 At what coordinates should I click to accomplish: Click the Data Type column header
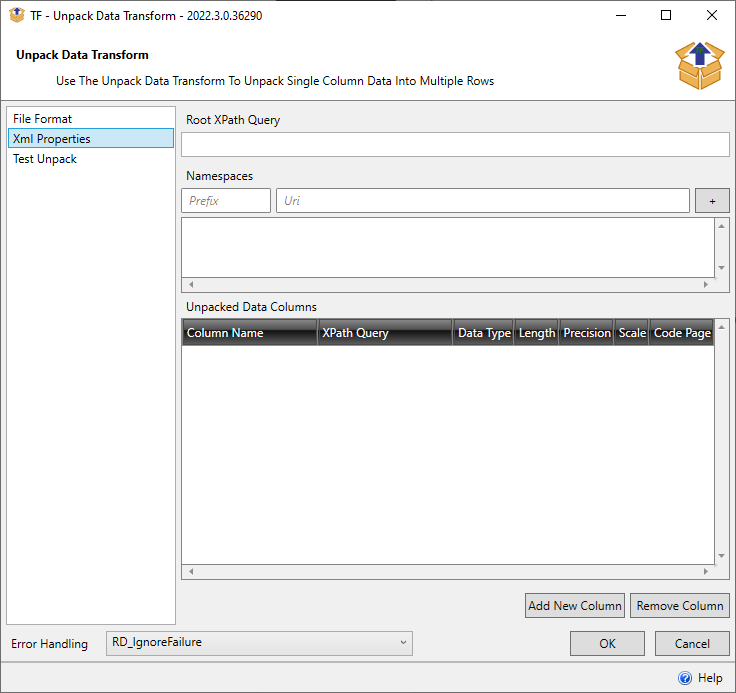pos(483,332)
